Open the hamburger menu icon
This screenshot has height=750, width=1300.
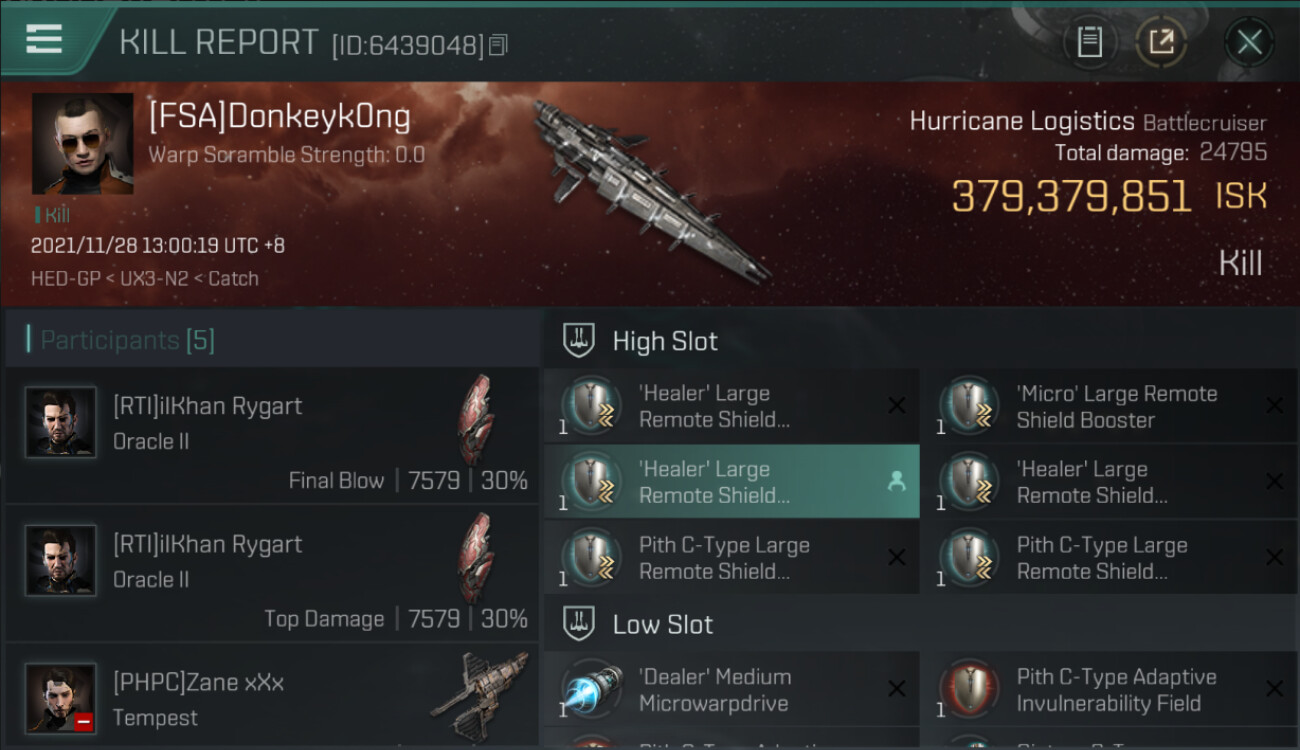44,39
